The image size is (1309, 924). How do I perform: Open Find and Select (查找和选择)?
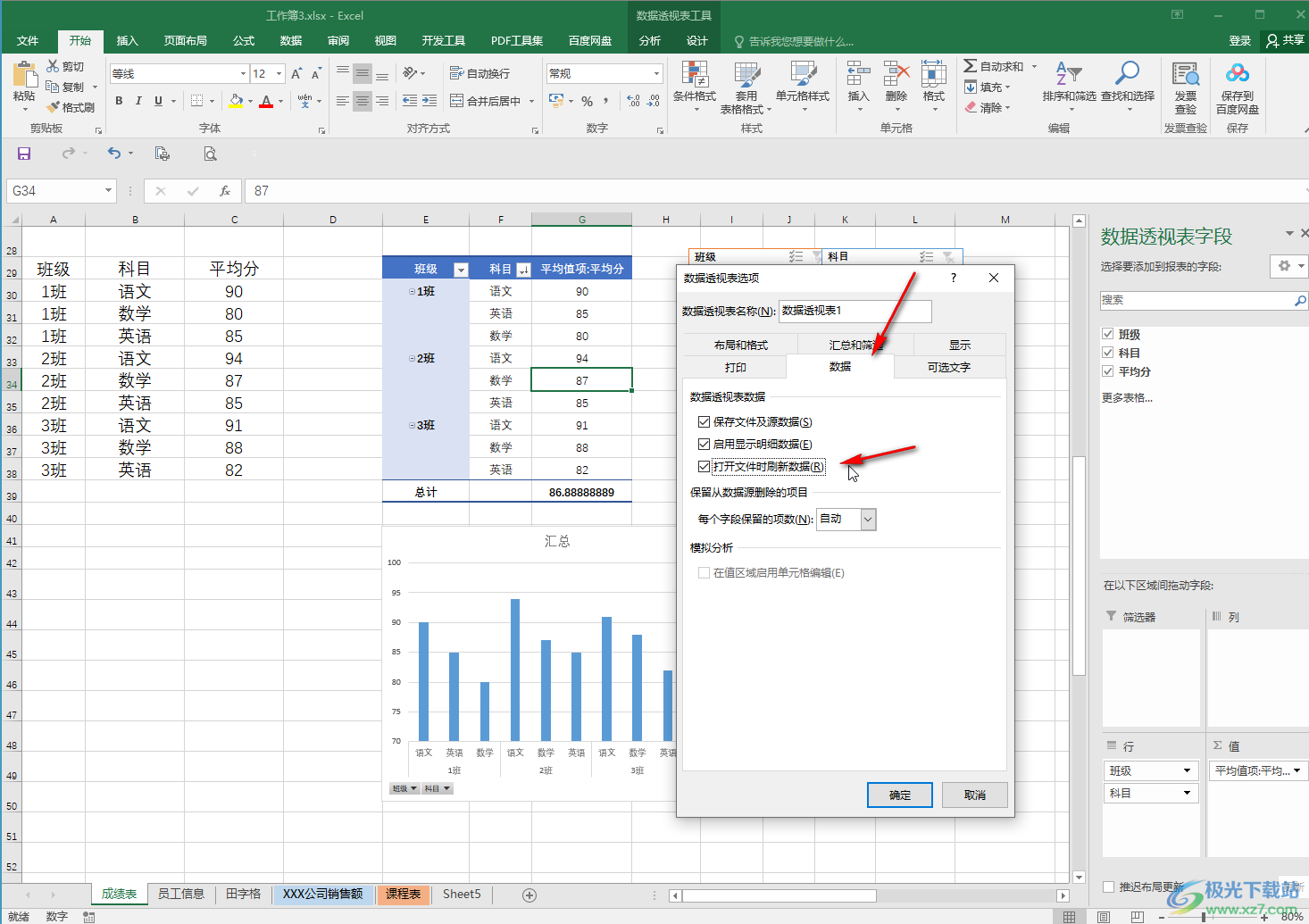[x=1128, y=86]
